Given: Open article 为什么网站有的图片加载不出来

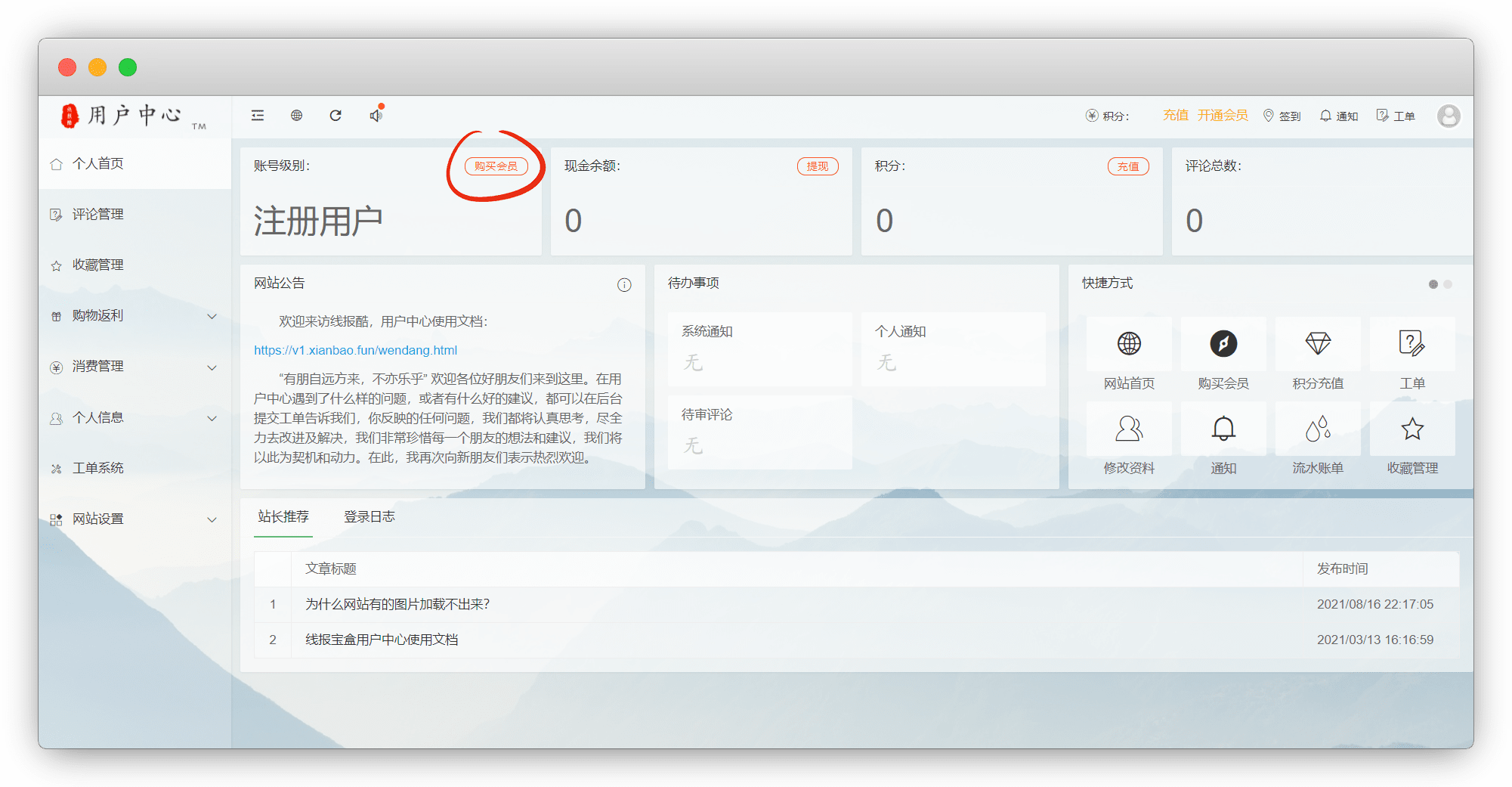Looking at the screenshot, I should (x=397, y=604).
